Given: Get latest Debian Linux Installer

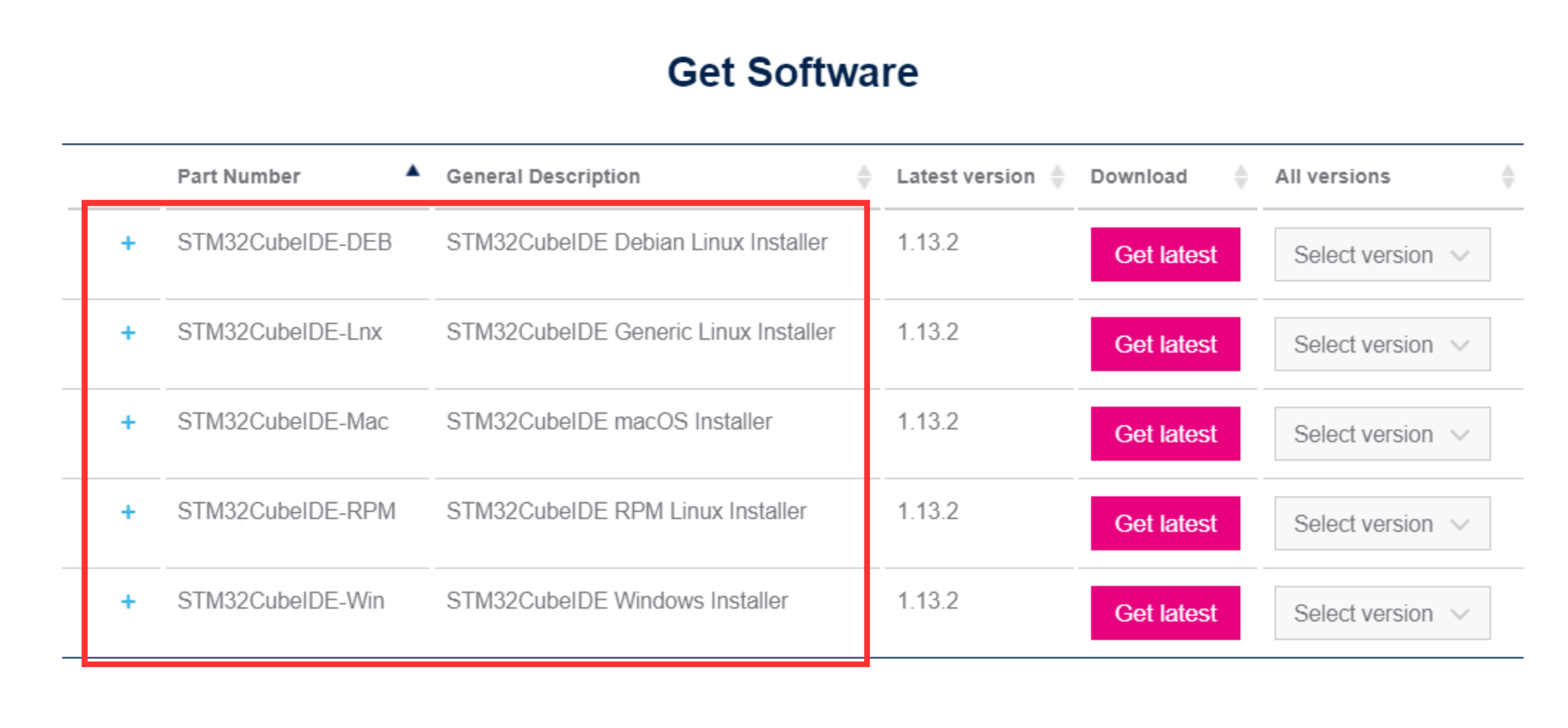Looking at the screenshot, I should tap(1165, 255).
